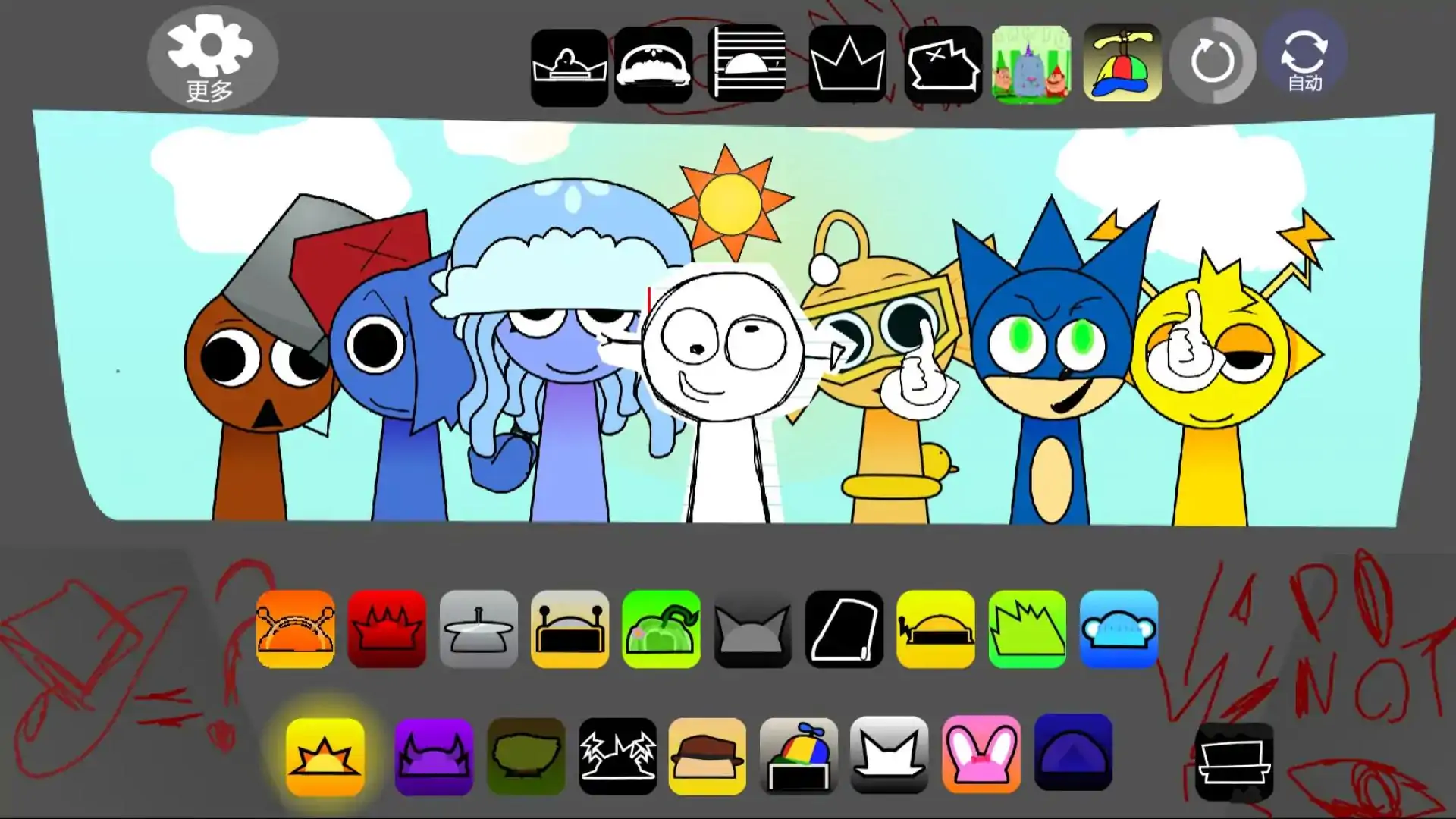
Task: Pick the black icon with white trees
Action: coord(618,756)
